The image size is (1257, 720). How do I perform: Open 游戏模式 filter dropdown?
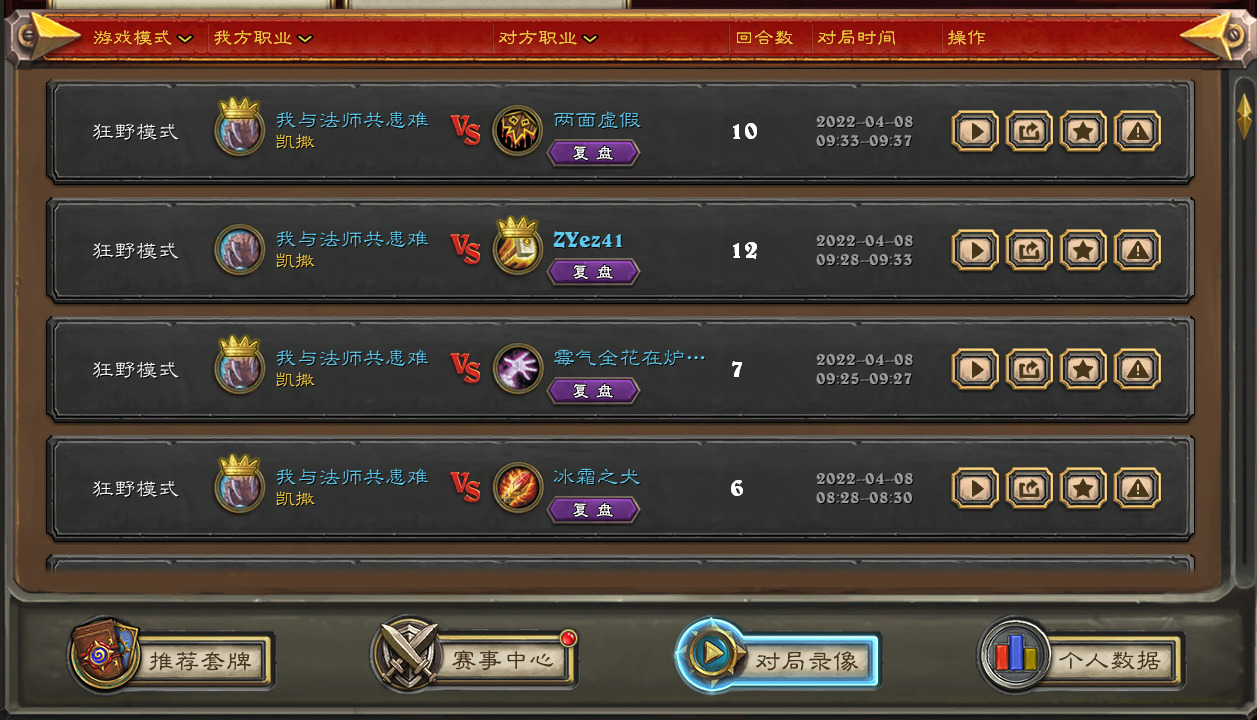tap(142, 38)
